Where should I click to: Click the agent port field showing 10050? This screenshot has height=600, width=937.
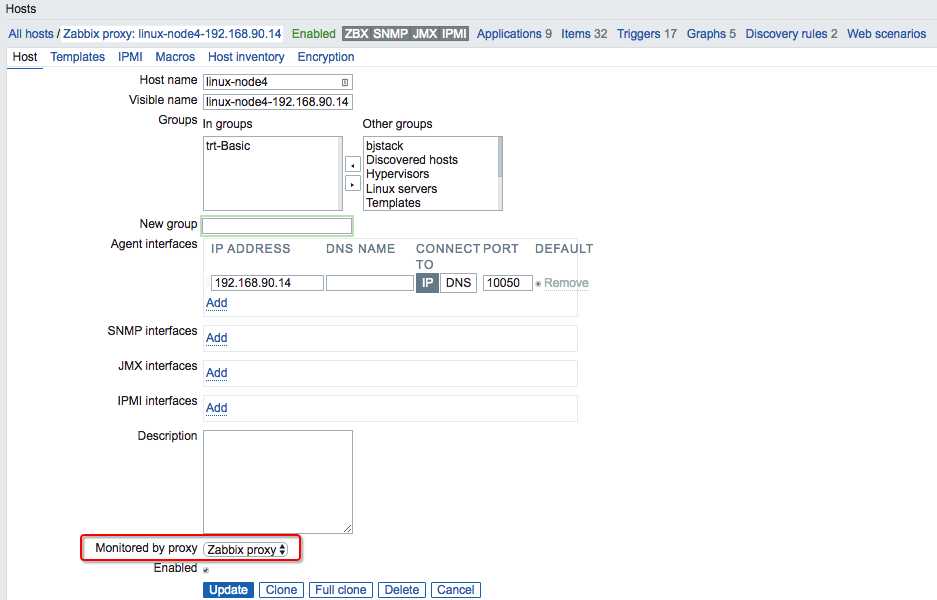coord(507,283)
